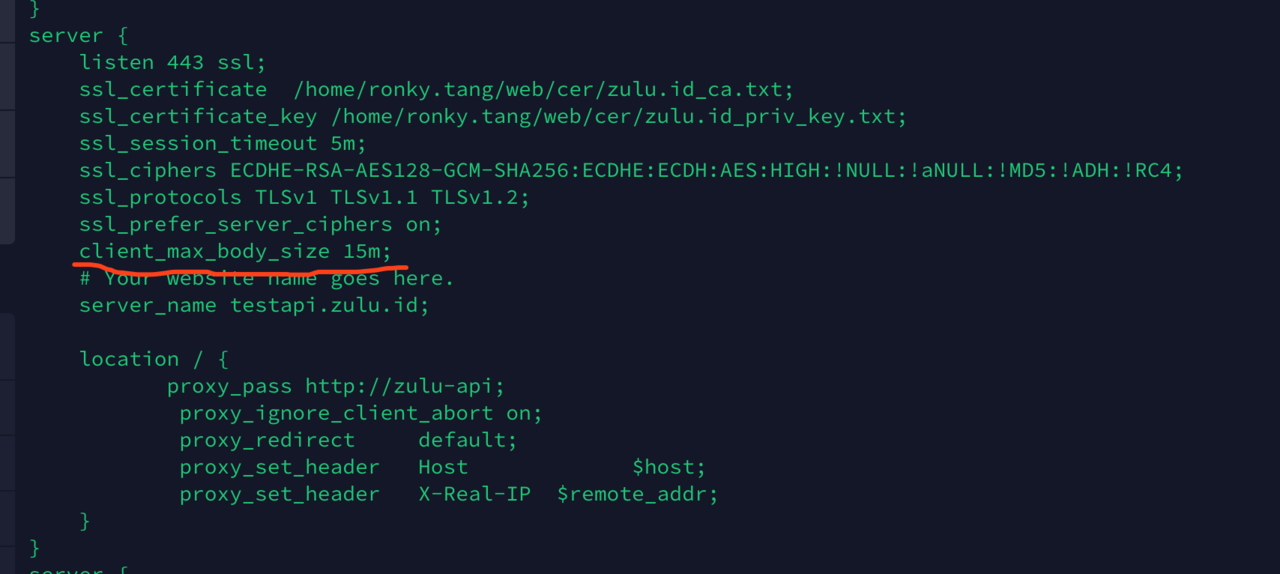Click the ssl_ciphers directive keyword
Screen dimensions: 1280x574
148,171
